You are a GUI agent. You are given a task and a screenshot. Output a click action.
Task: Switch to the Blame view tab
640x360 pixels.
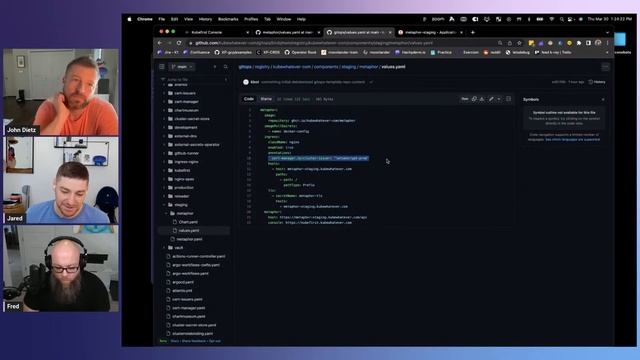tap(266, 99)
